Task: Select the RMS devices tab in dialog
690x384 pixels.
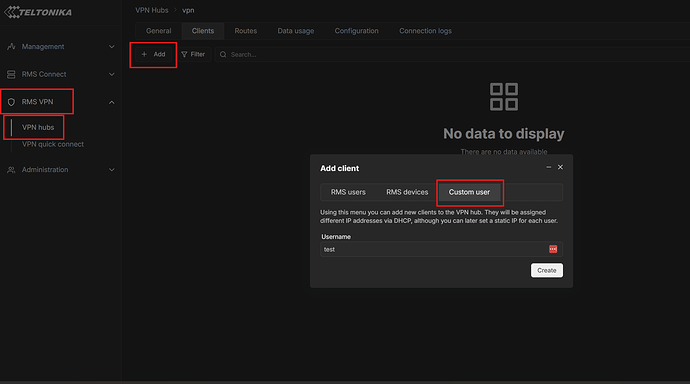Action: pos(407,192)
